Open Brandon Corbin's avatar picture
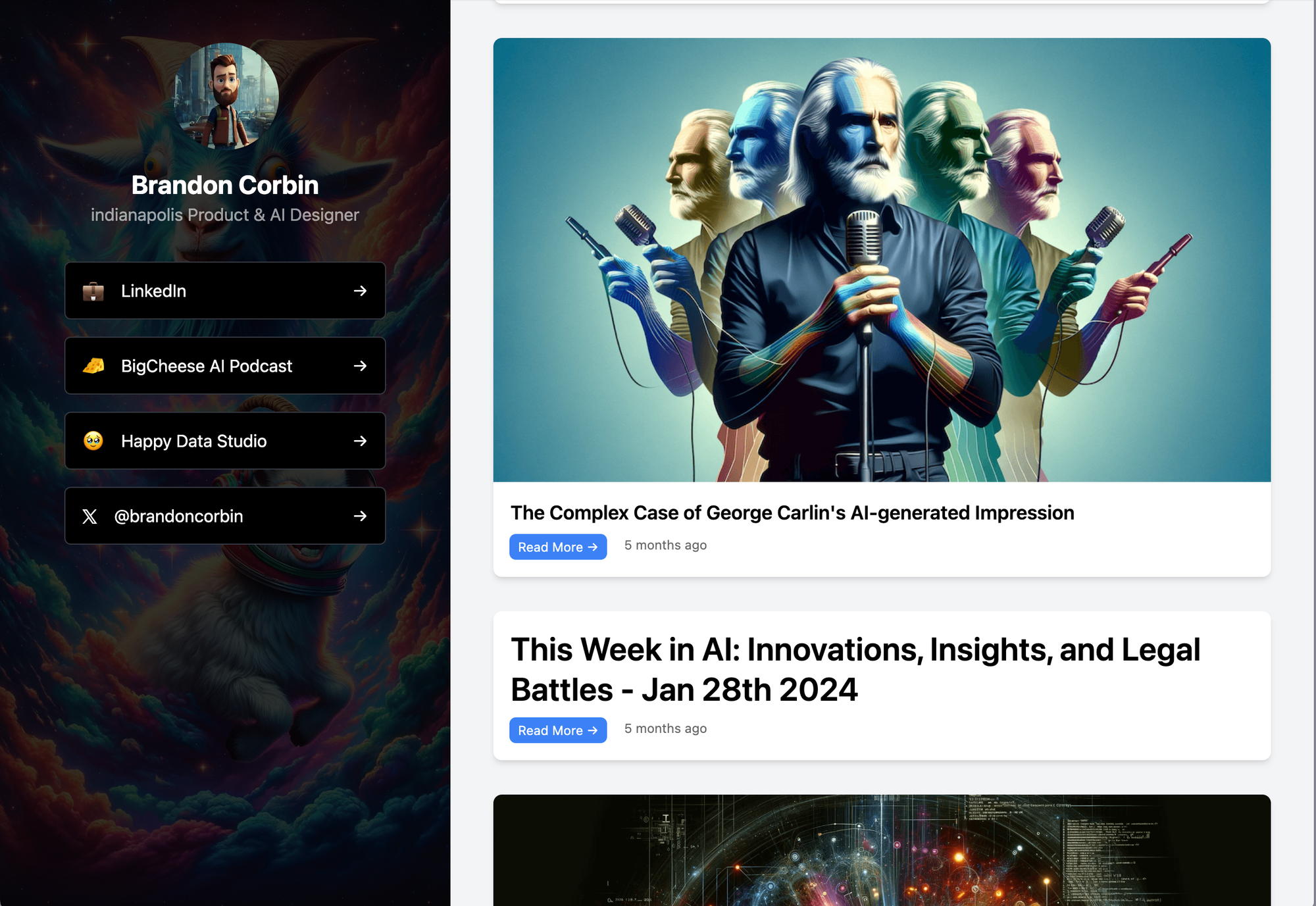 (225, 96)
